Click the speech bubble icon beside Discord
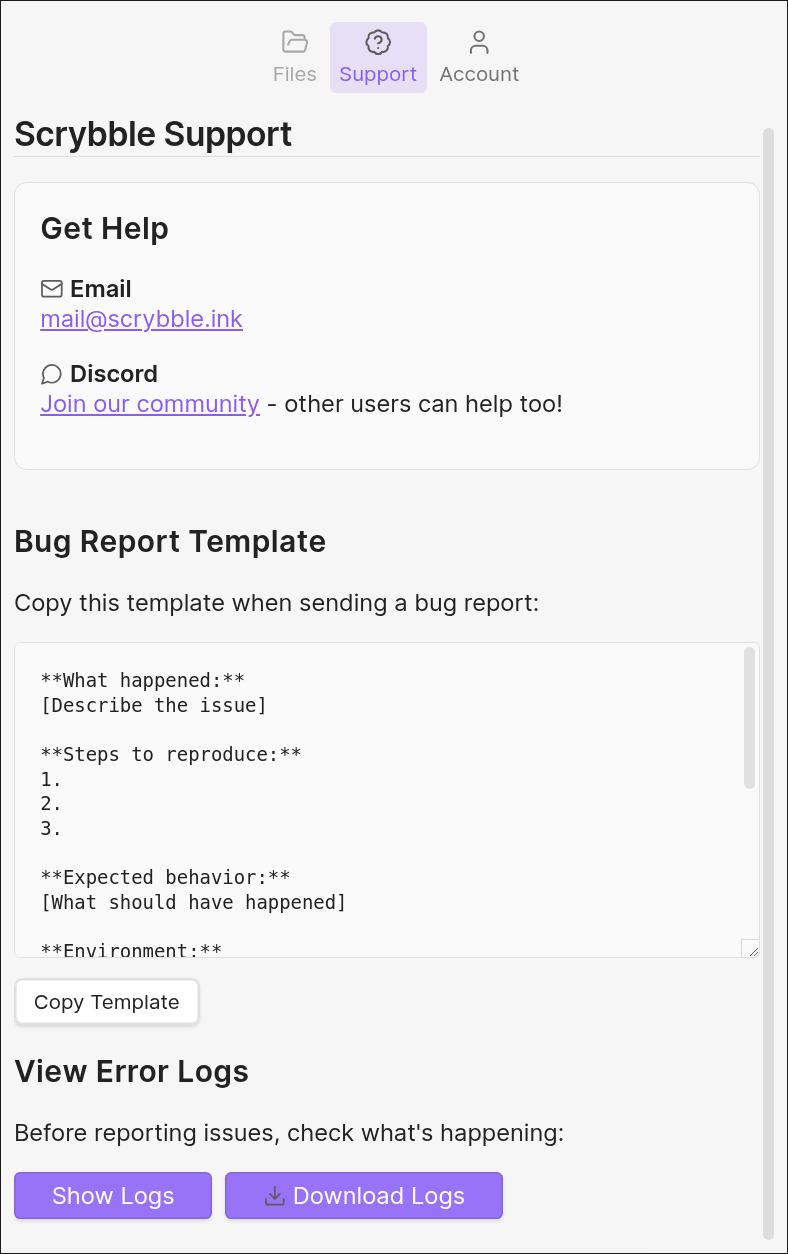The width and height of the screenshot is (788, 1254). tap(52, 374)
